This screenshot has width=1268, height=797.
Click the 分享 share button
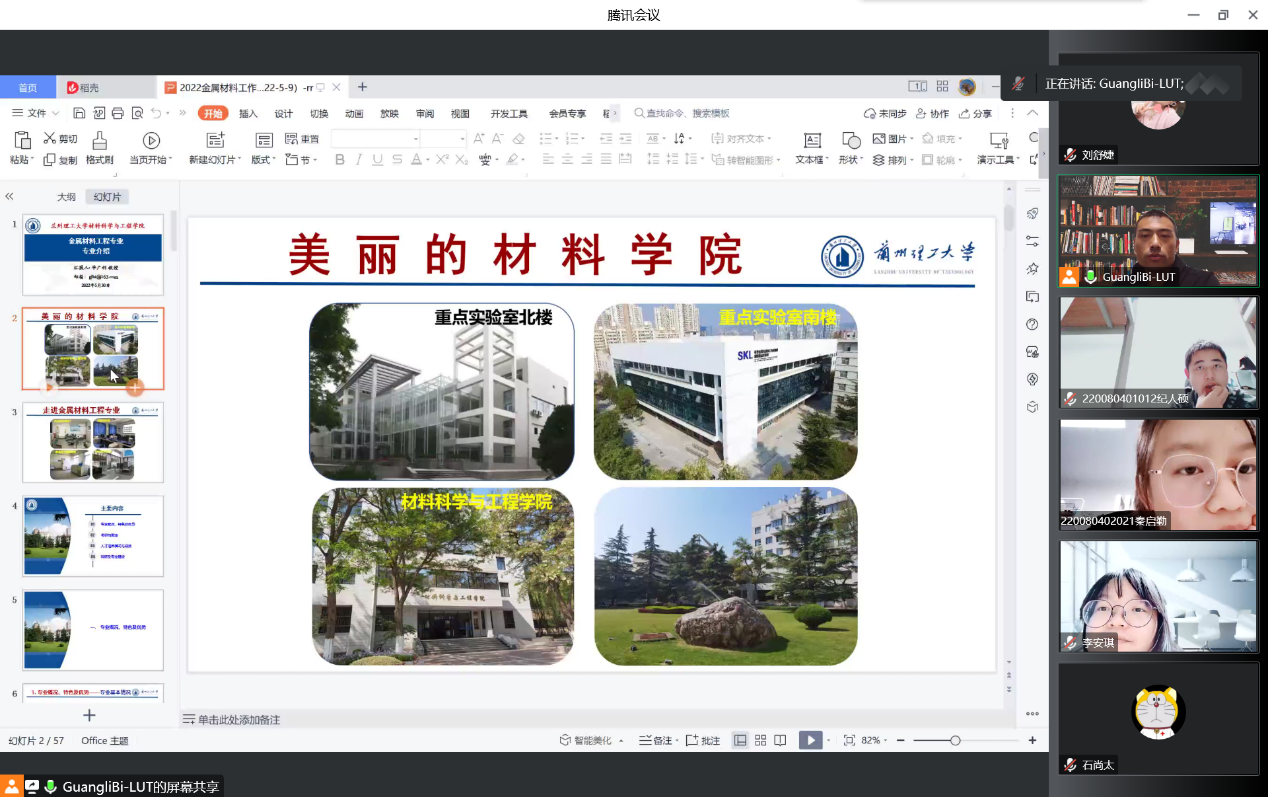click(975, 114)
